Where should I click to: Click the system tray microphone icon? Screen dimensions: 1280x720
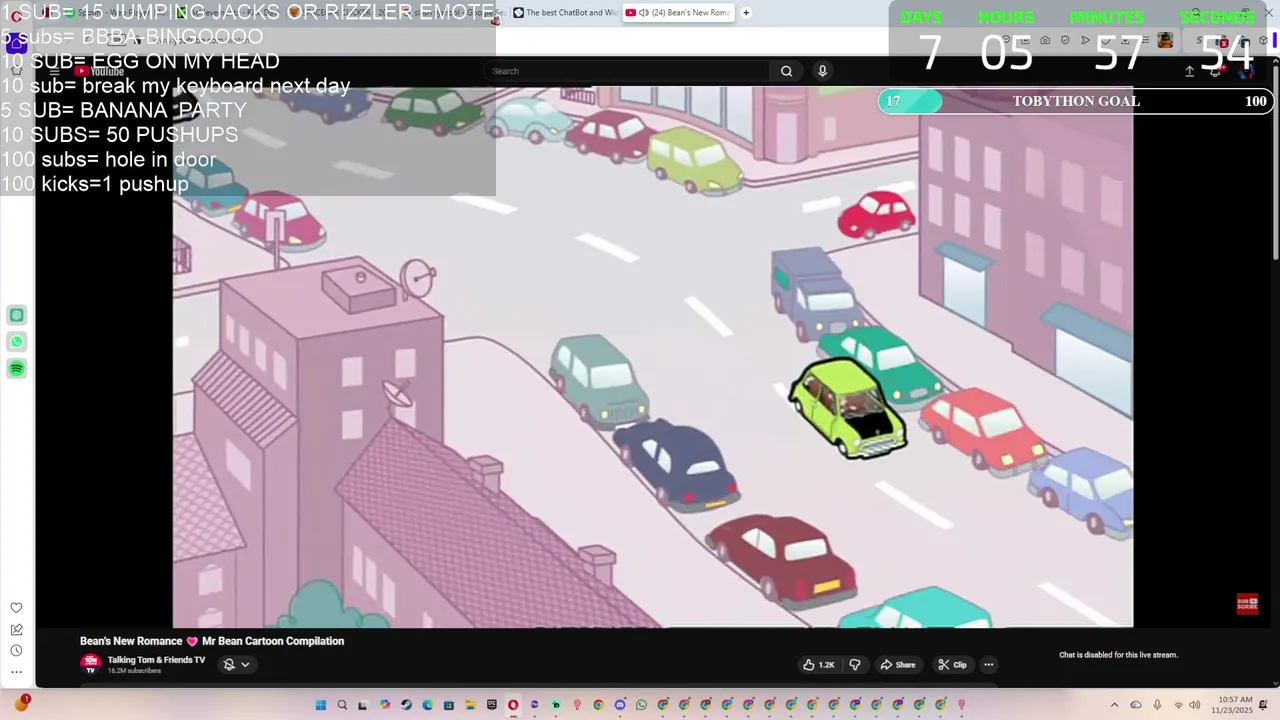[1157, 705]
